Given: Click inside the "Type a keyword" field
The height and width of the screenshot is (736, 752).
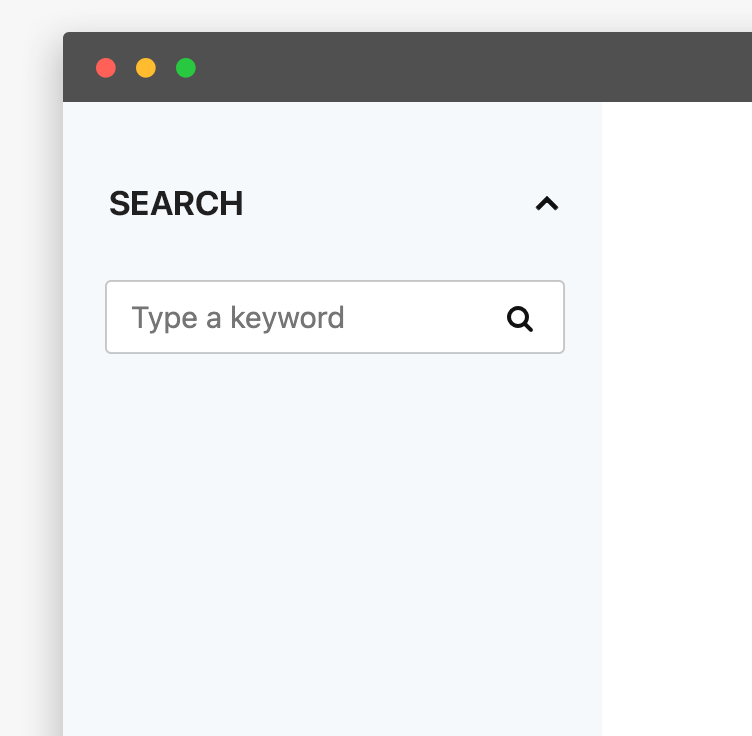Looking at the screenshot, I should coord(300,318).
